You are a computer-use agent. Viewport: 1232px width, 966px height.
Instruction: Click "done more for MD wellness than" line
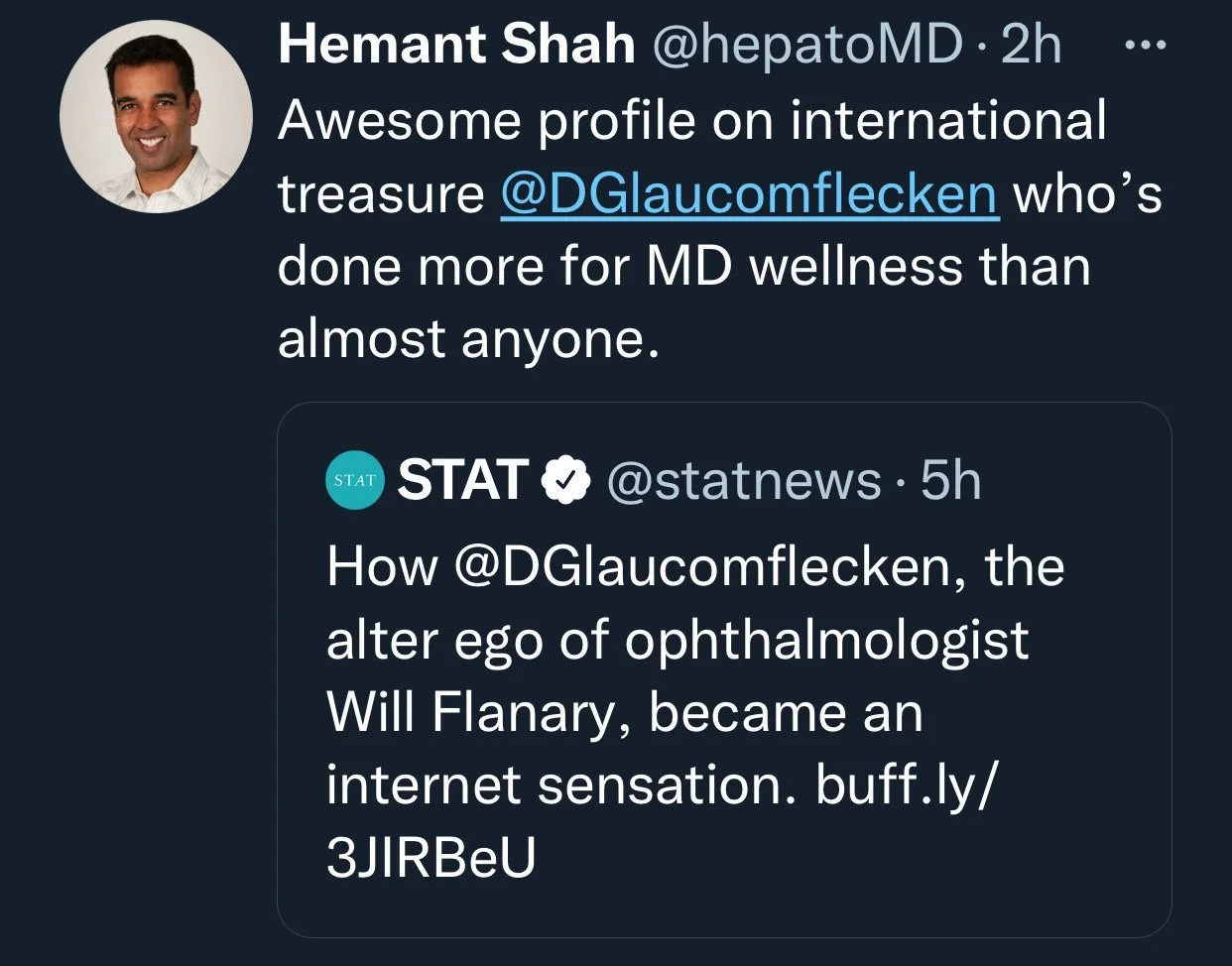pyautogui.click(x=683, y=266)
